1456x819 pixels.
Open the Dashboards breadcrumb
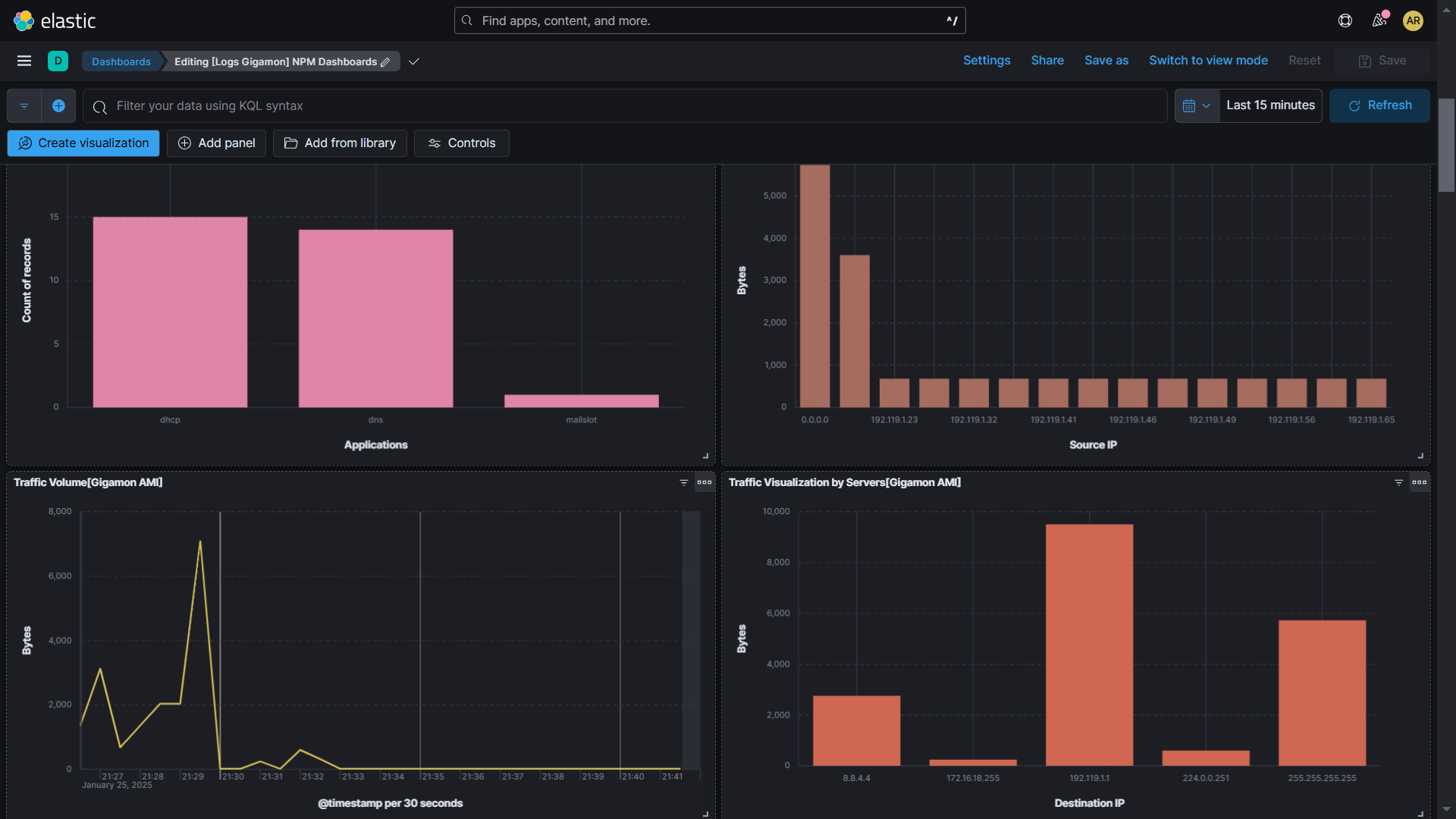121,61
